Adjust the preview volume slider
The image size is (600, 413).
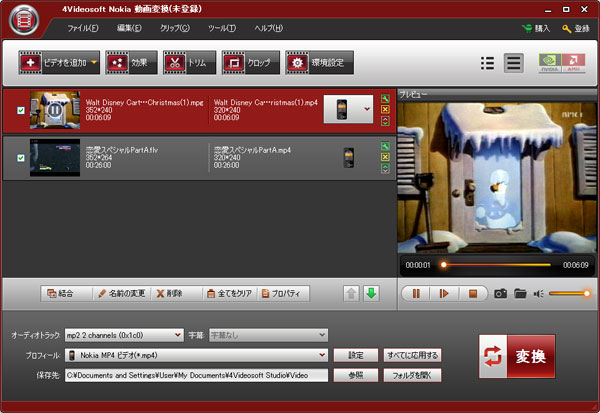click(569, 294)
